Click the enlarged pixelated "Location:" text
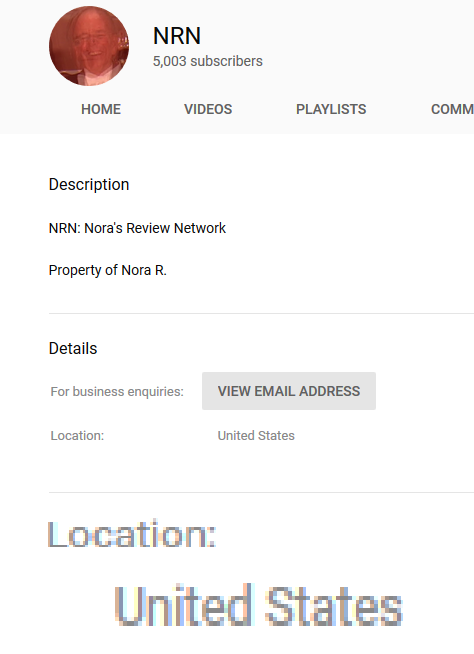 point(132,535)
